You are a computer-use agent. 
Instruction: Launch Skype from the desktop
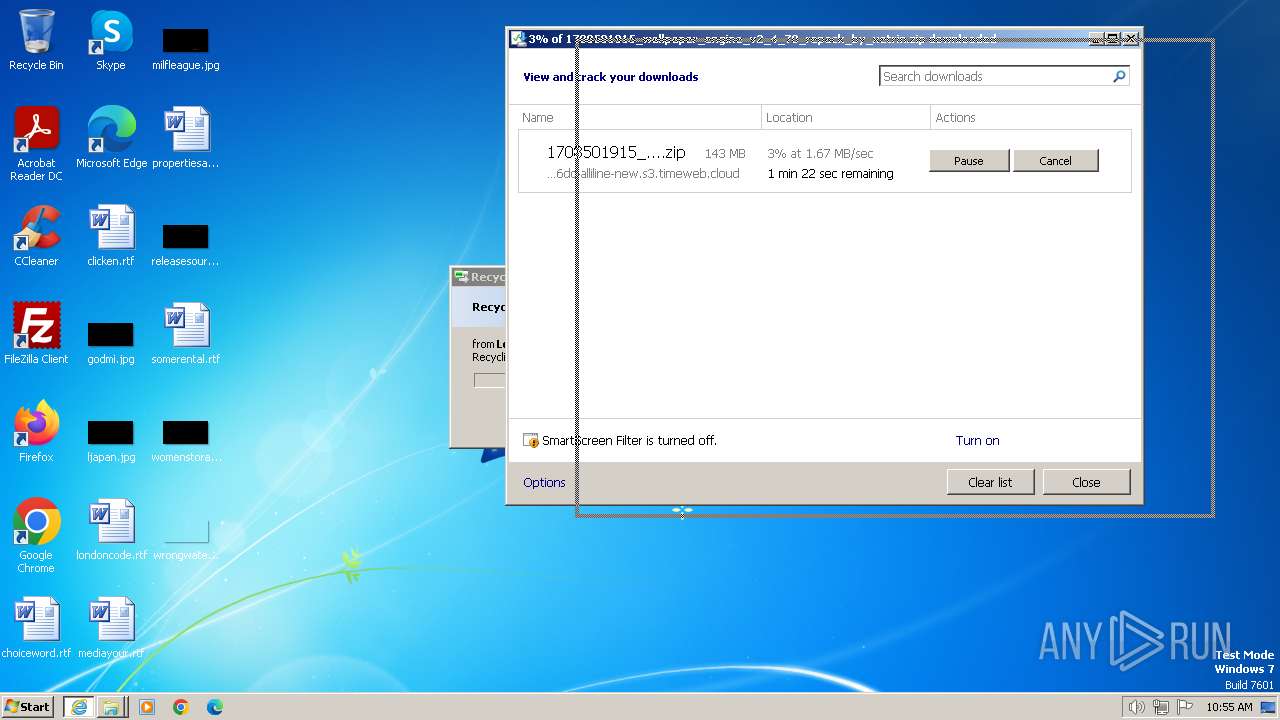pos(110,40)
